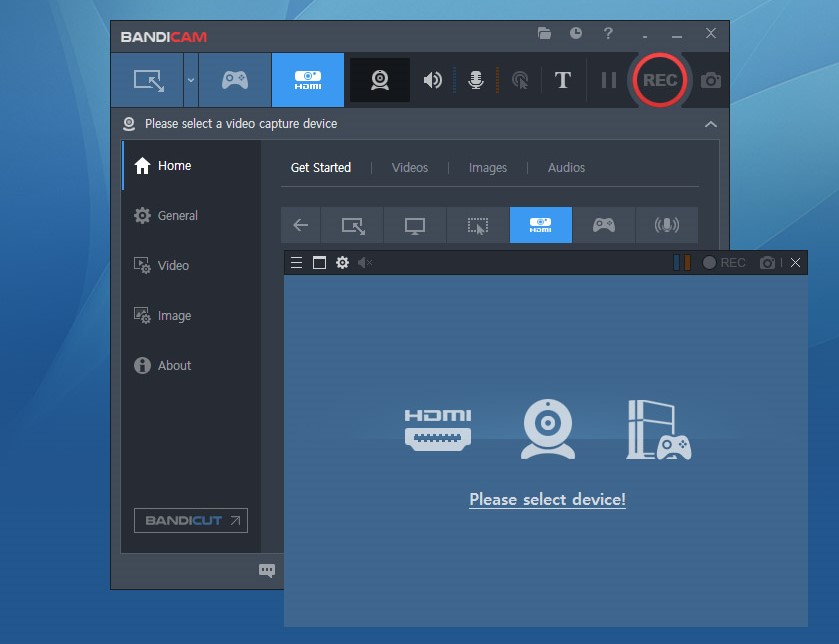Click the BANDICAM logo
The width and height of the screenshot is (839, 644).
click(x=164, y=37)
